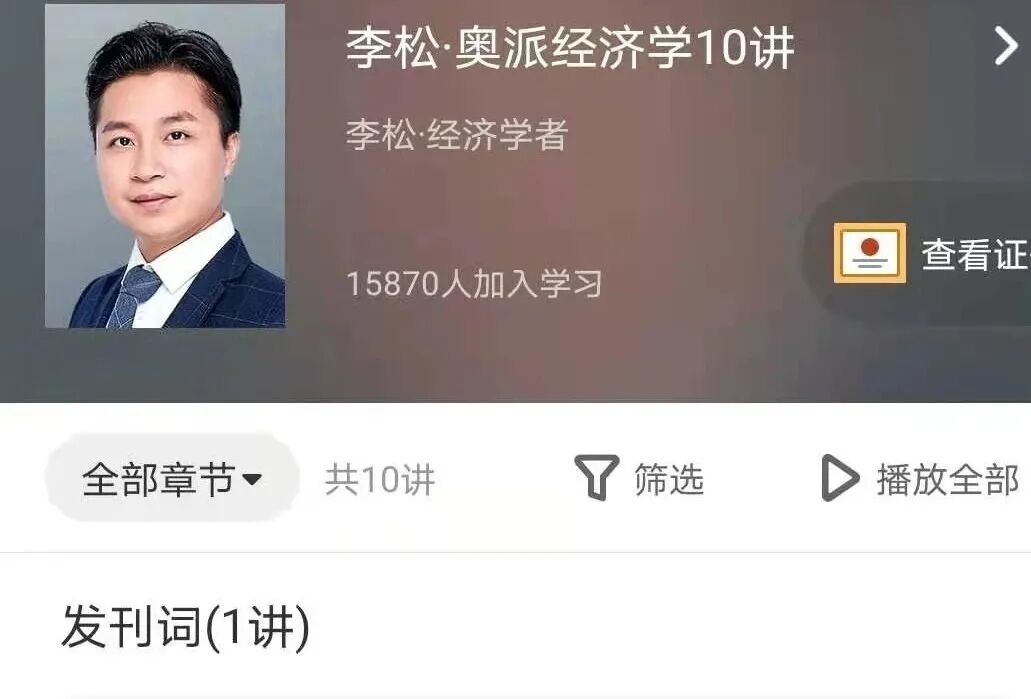The height and width of the screenshot is (699, 1031).
Task: Click the funnel filter icon
Action: 596,478
